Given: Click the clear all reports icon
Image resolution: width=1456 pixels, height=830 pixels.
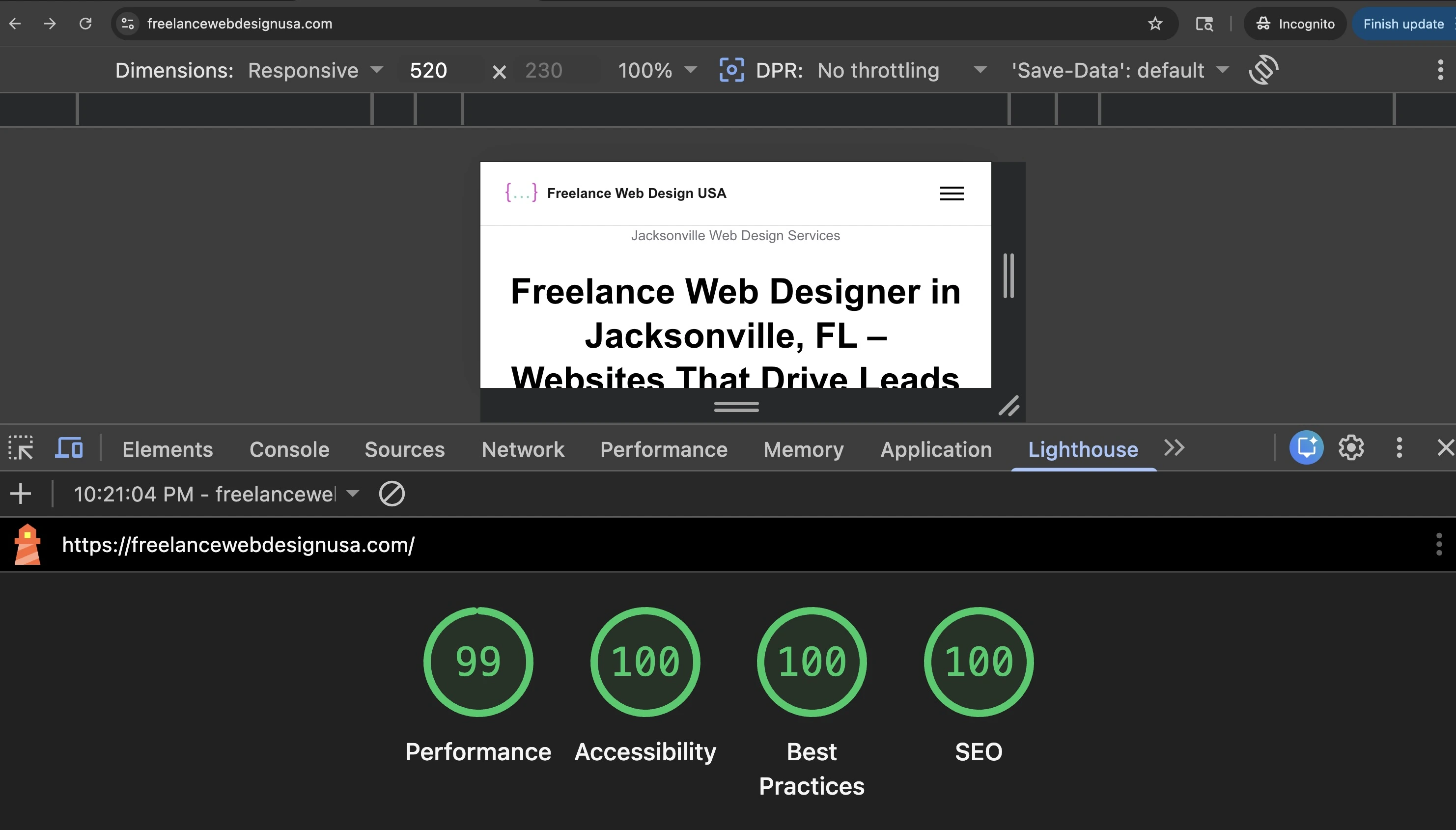Looking at the screenshot, I should point(392,494).
